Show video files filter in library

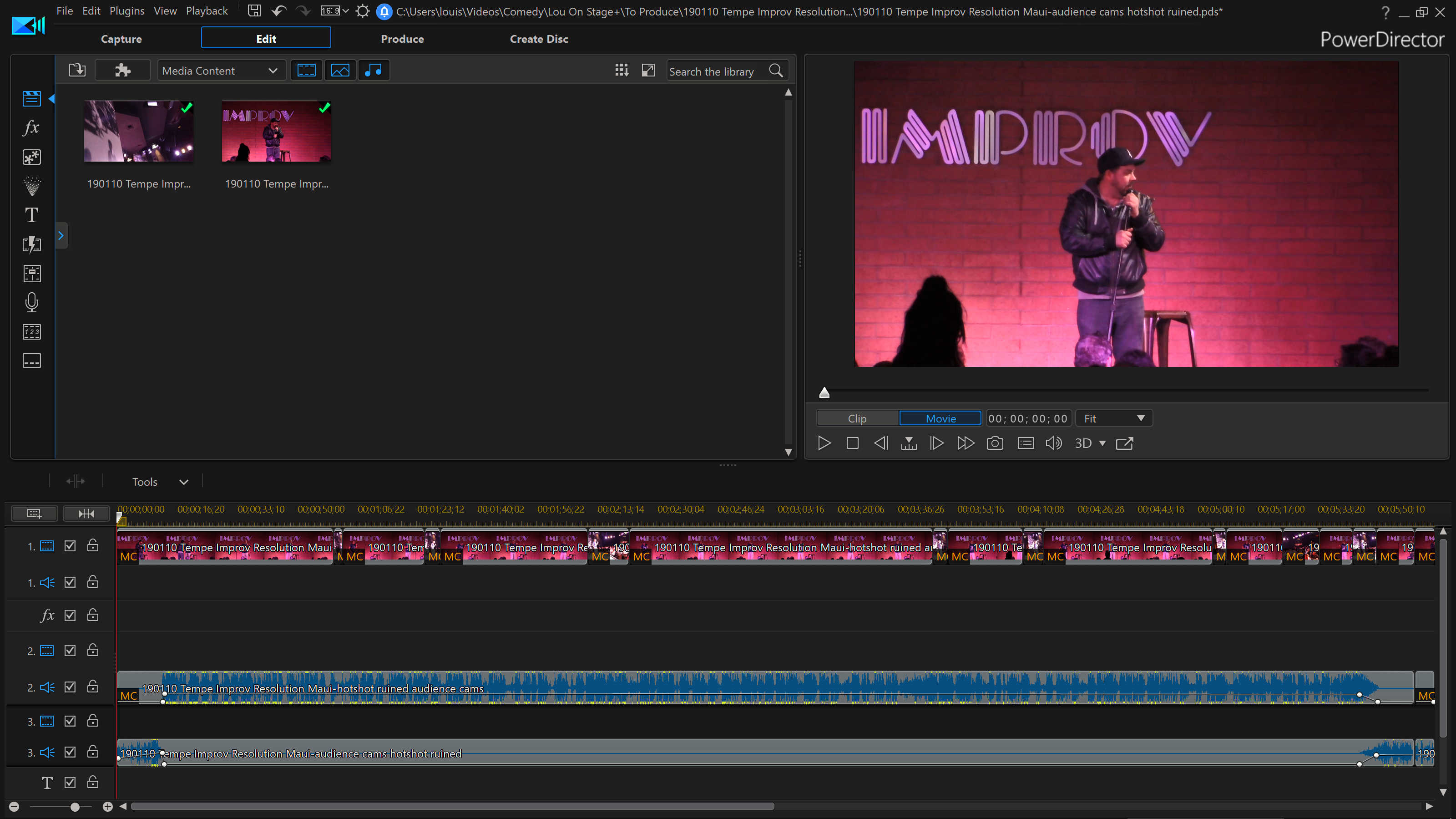point(306,70)
